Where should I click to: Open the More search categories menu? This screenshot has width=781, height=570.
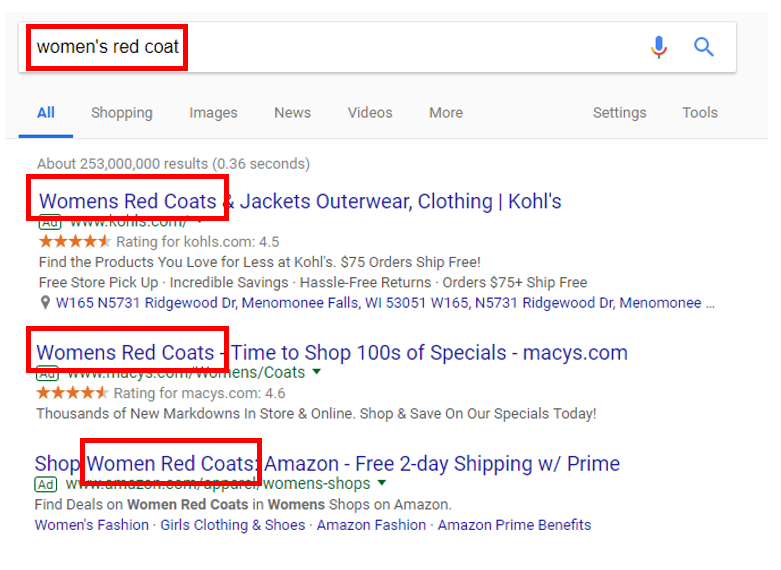pos(446,113)
